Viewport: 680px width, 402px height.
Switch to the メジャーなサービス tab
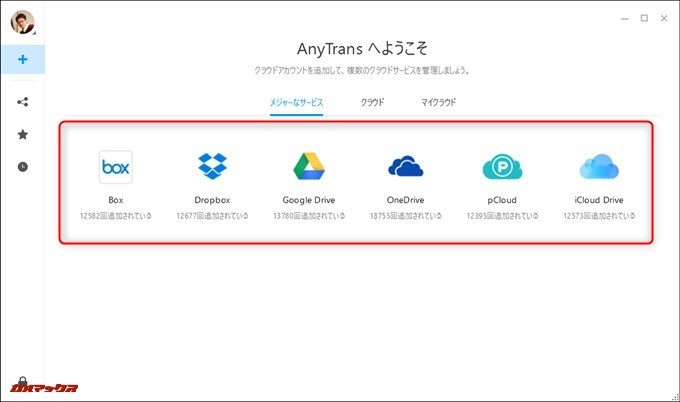[296, 103]
